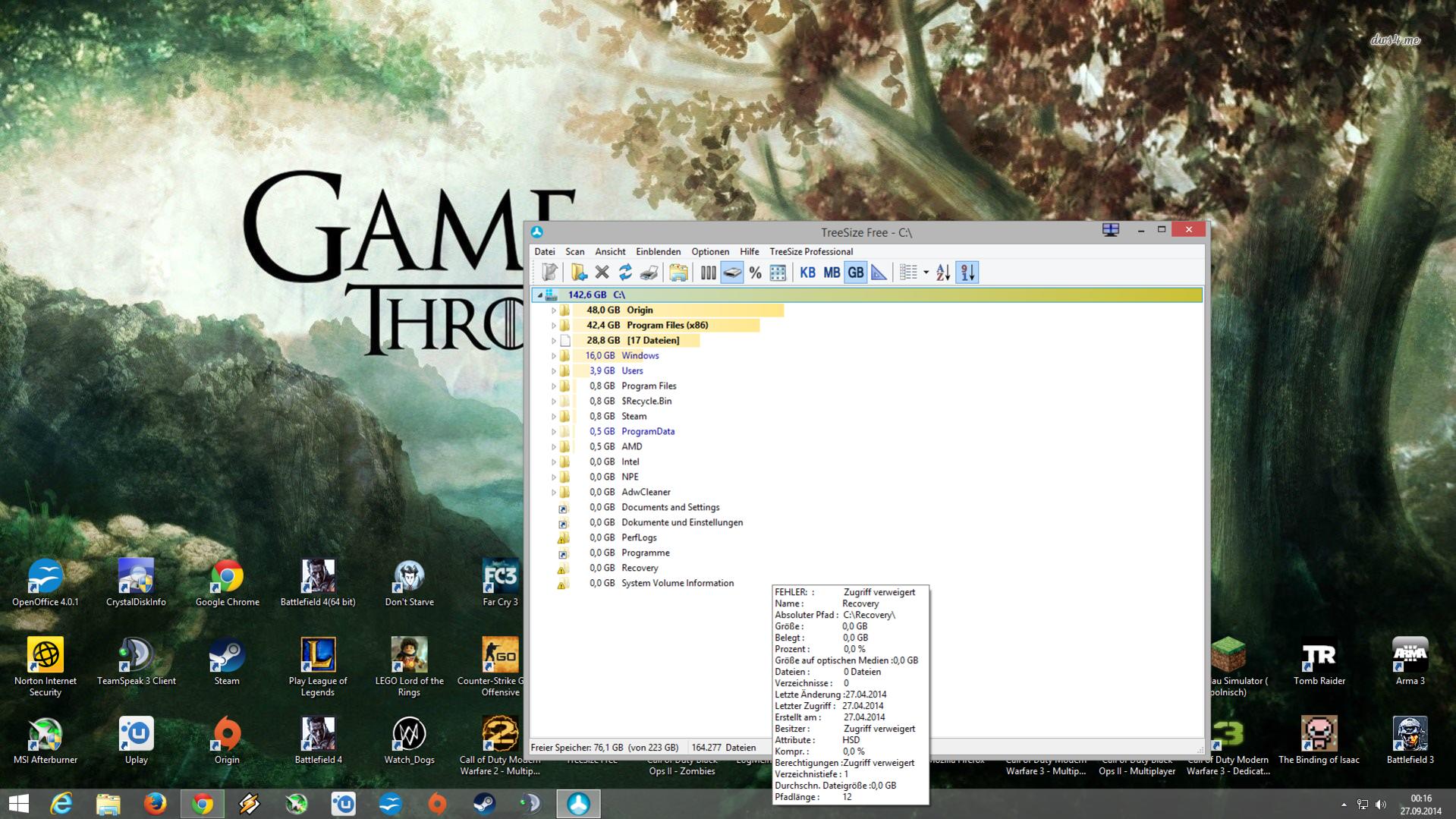Toggle percent display with the % button

(755, 272)
